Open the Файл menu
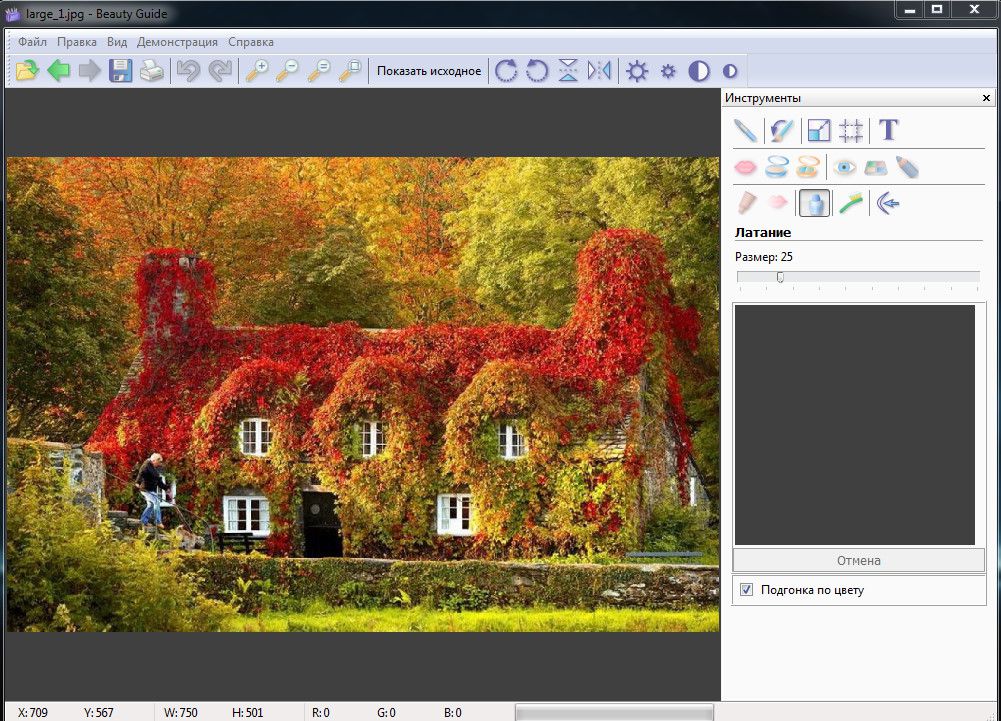Screen dimensions: 1001x721 pyautogui.click(x=32, y=42)
